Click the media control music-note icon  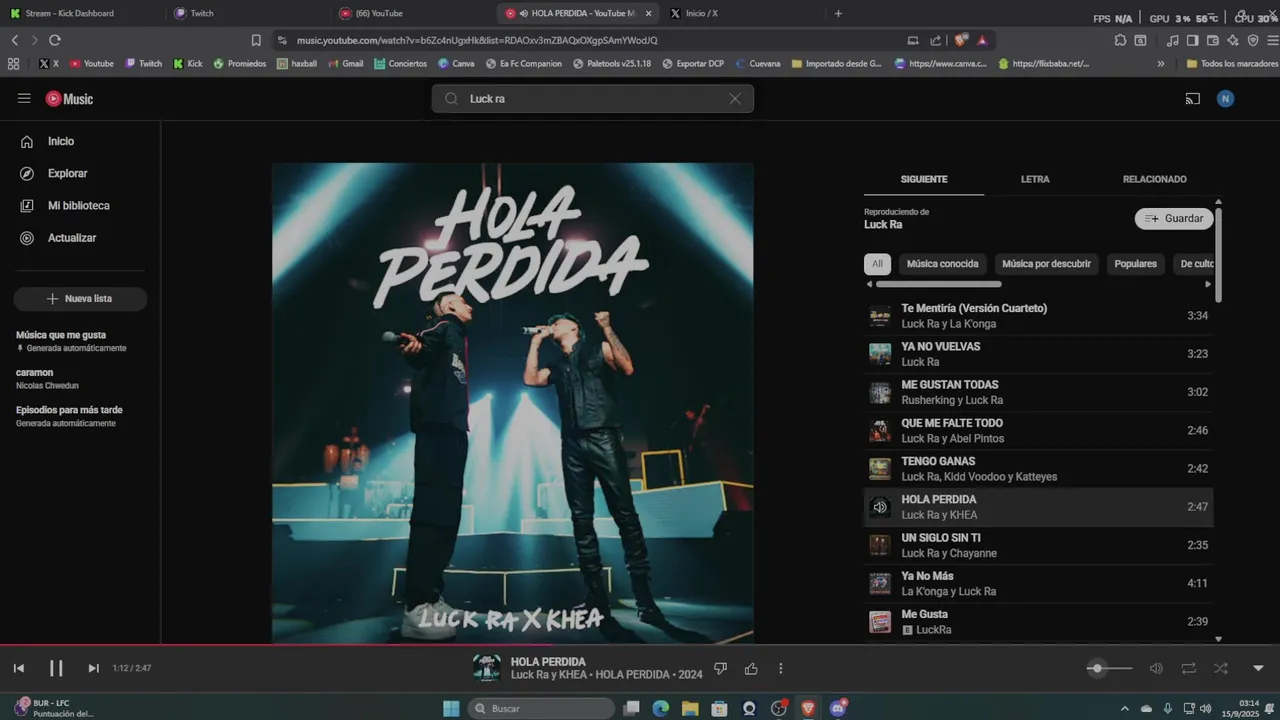coord(1172,40)
